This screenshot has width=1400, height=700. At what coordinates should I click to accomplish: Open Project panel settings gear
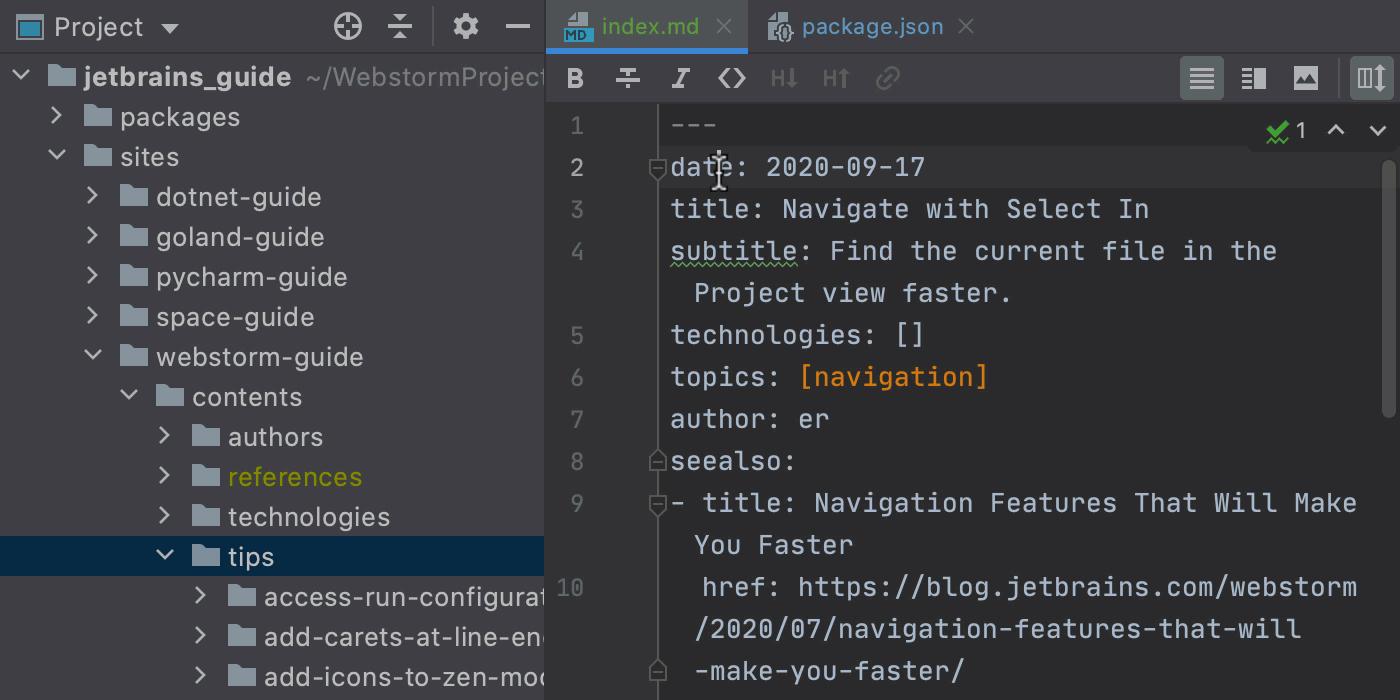pyautogui.click(x=465, y=27)
